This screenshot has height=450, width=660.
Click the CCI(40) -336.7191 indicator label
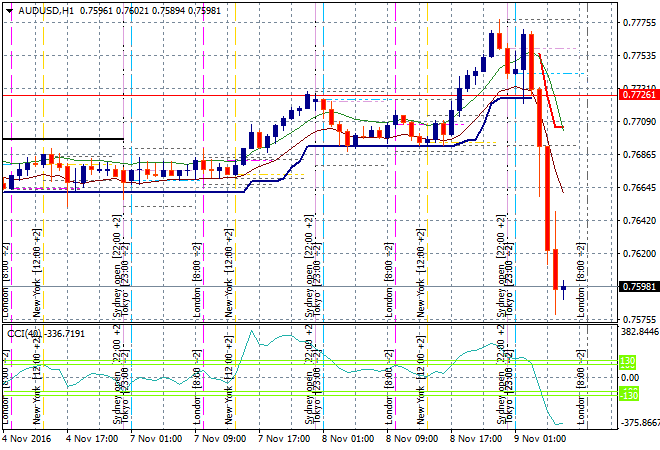pos(46,334)
